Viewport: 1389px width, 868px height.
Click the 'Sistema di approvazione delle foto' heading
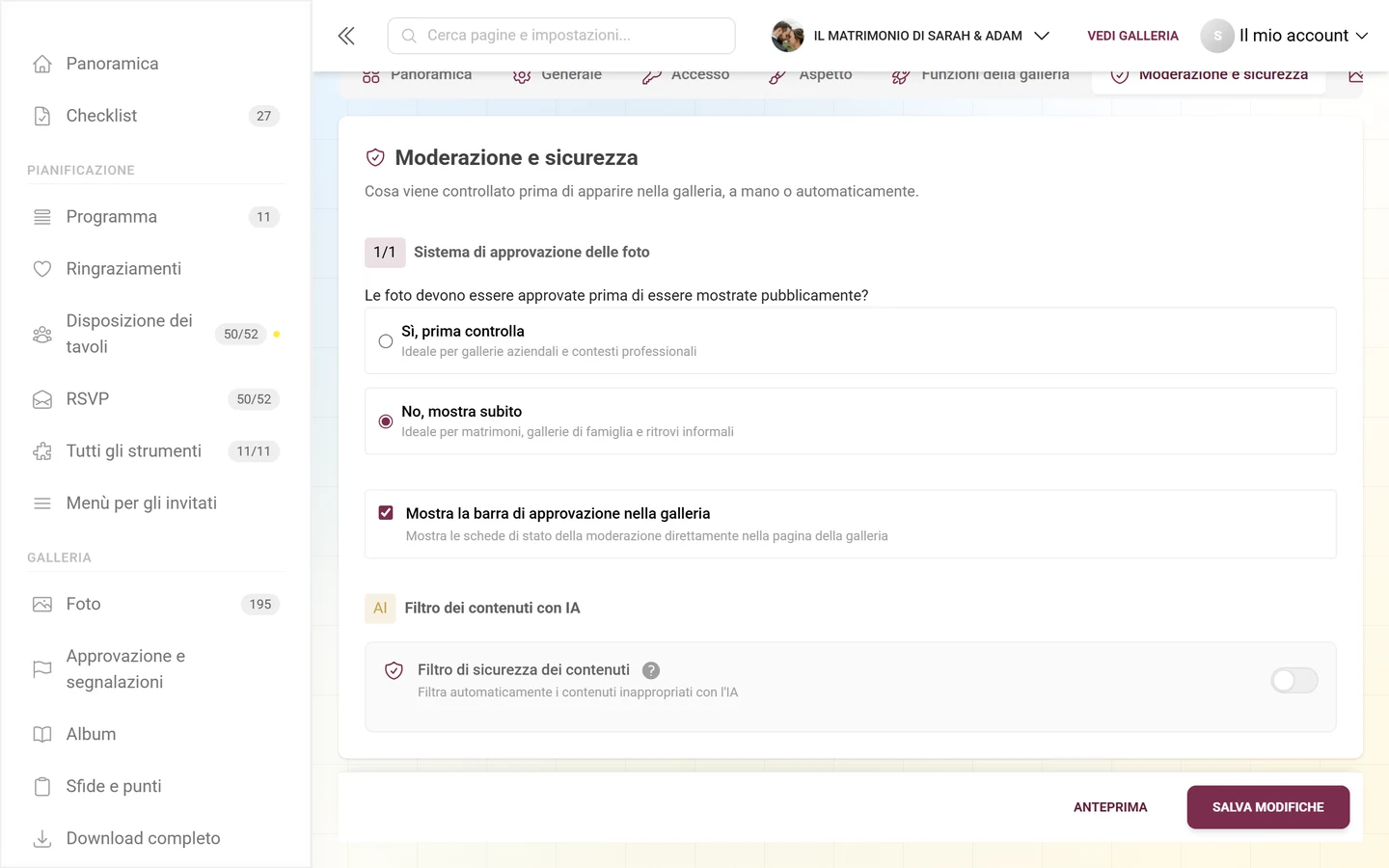click(531, 252)
